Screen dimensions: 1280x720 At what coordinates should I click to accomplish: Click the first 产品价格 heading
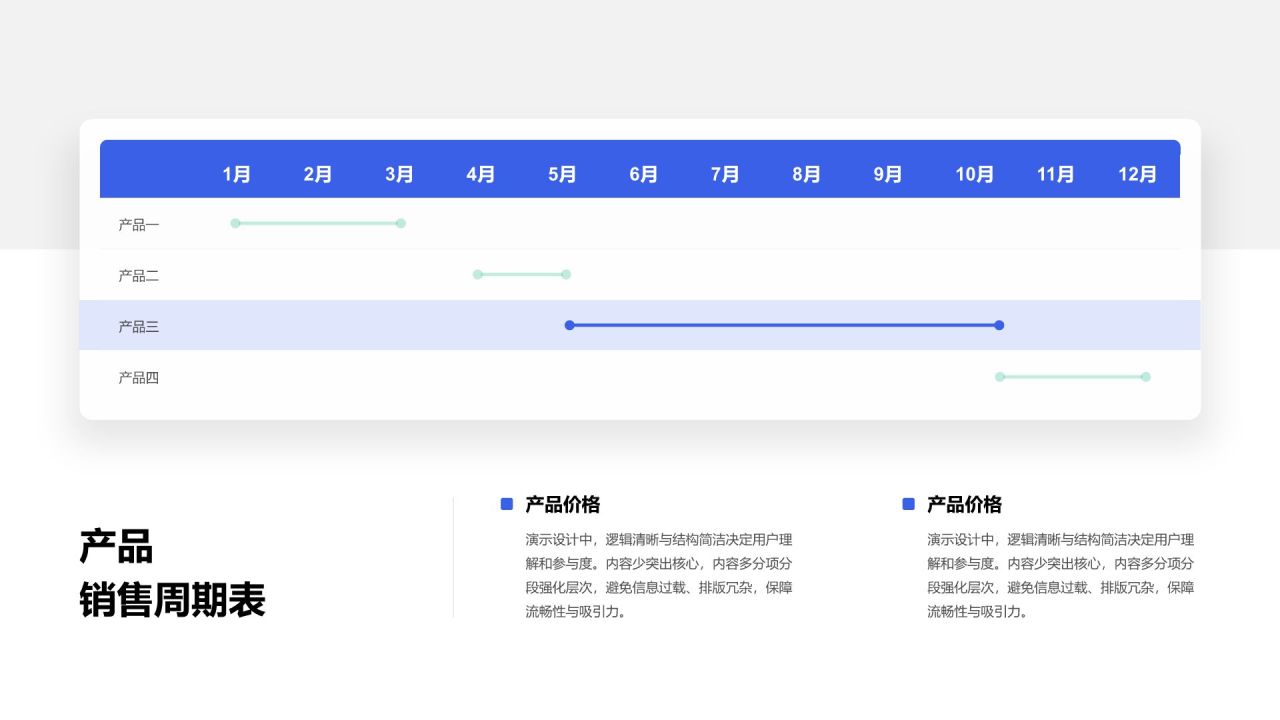pos(561,504)
